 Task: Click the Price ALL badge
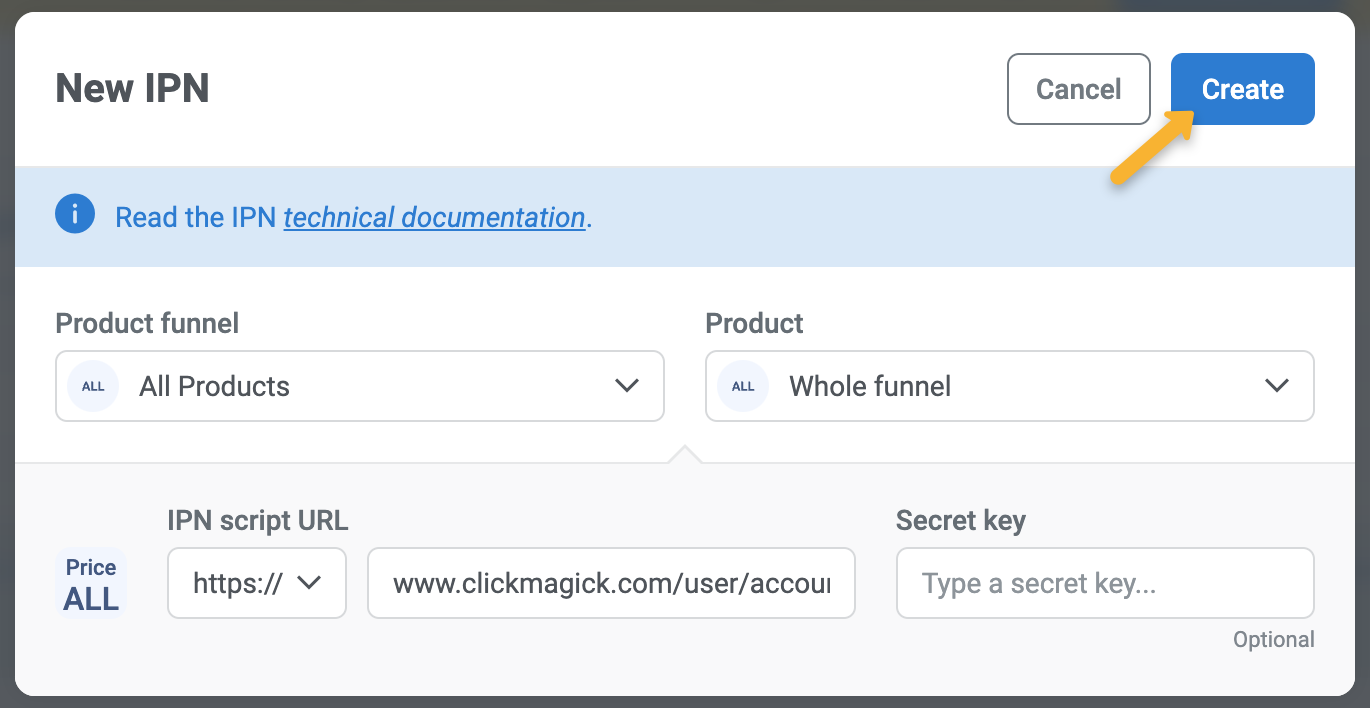pos(91,584)
